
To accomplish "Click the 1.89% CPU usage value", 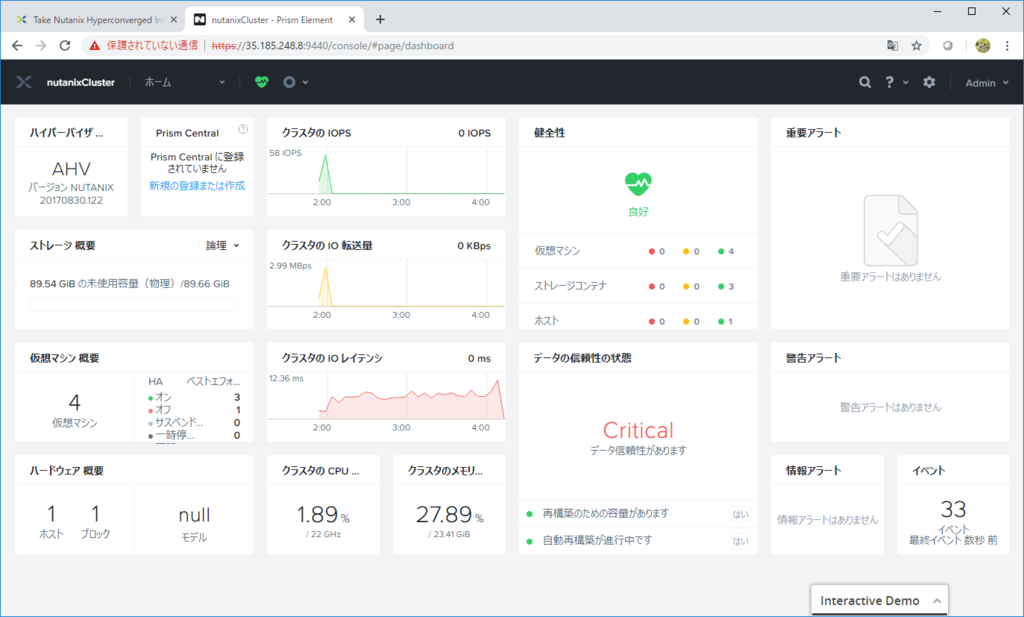I will click(323, 515).
